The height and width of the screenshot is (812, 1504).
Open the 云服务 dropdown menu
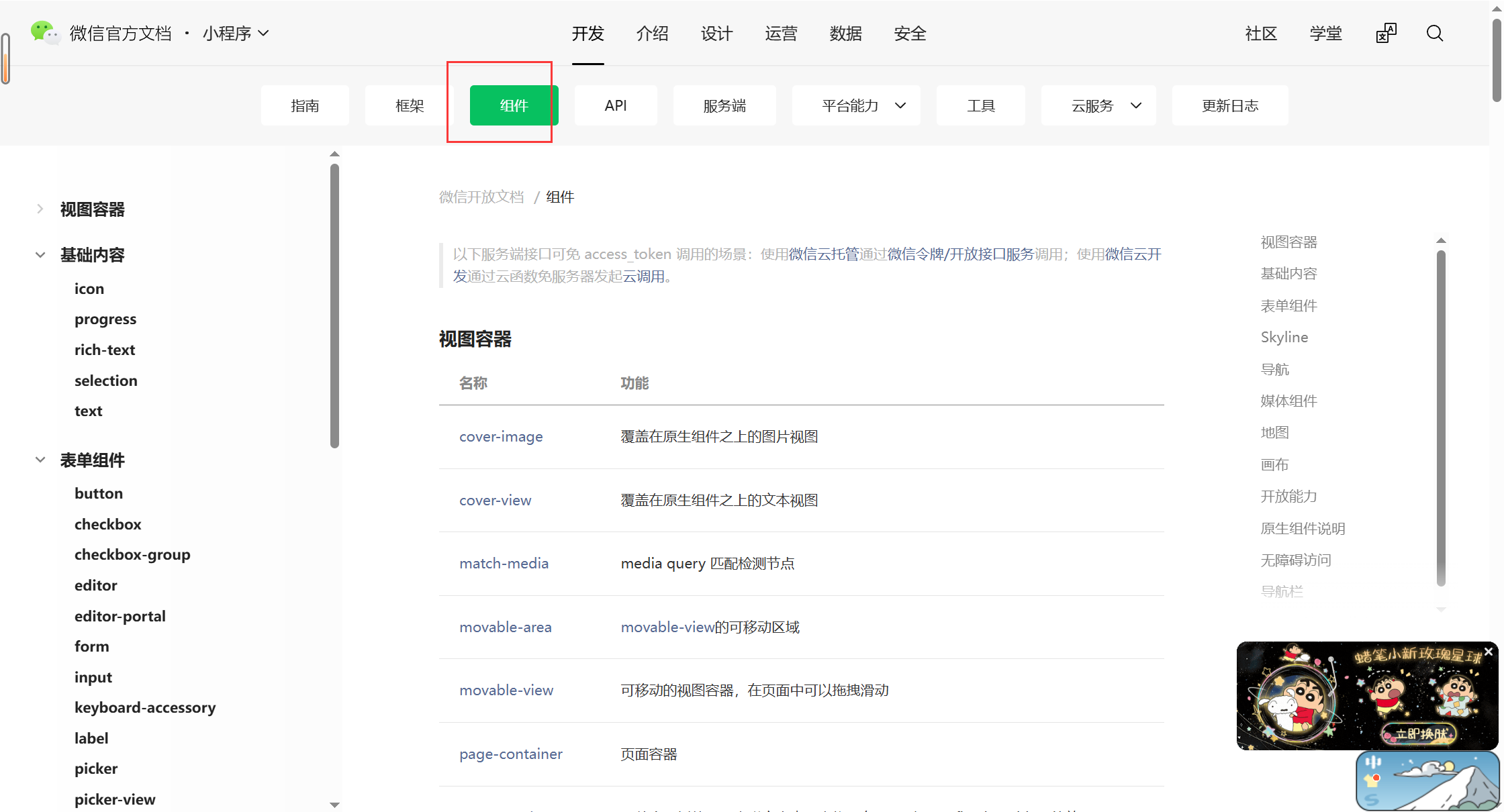point(1098,105)
